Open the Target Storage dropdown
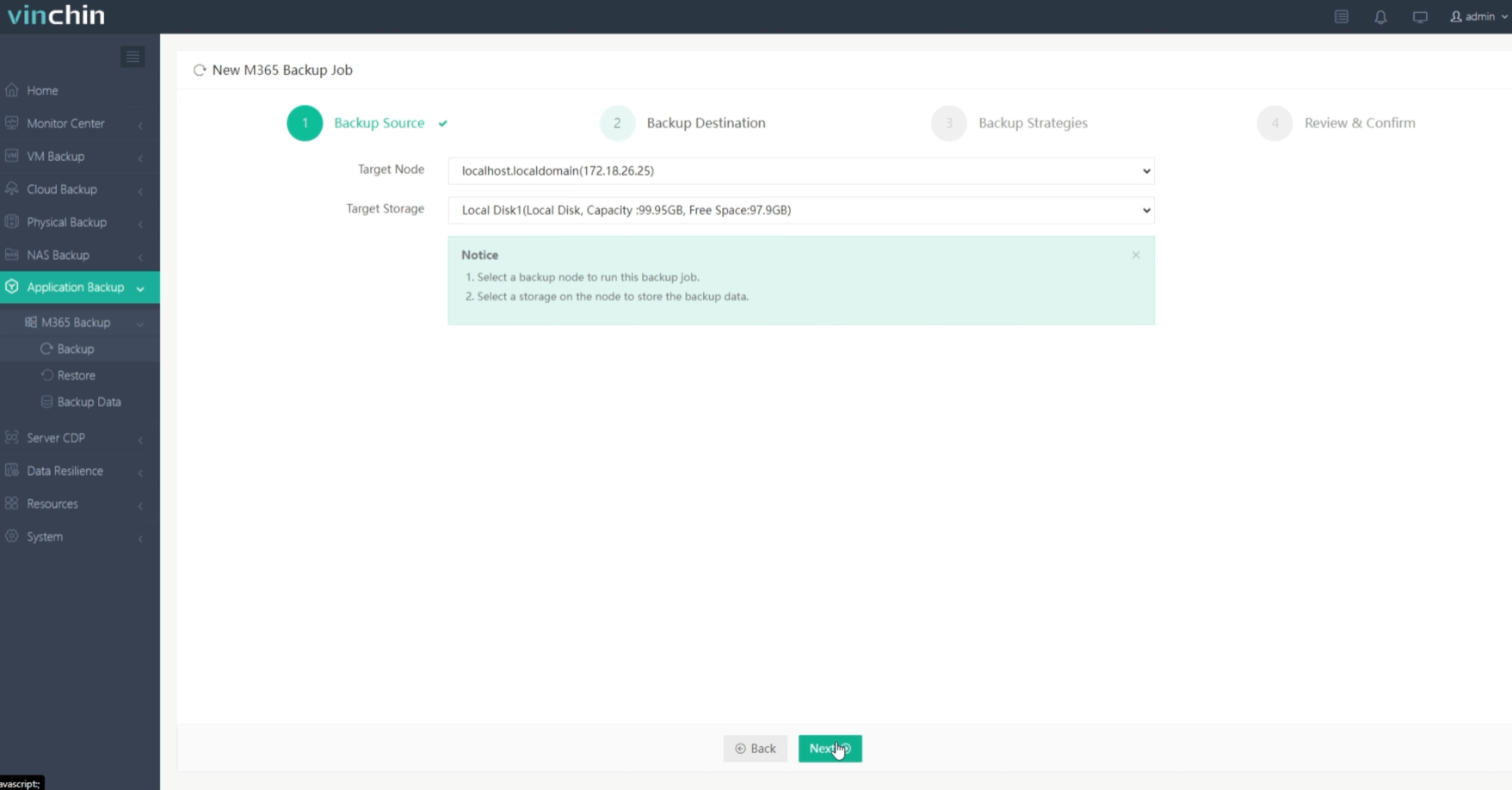The width and height of the screenshot is (1512, 790). point(801,210)
